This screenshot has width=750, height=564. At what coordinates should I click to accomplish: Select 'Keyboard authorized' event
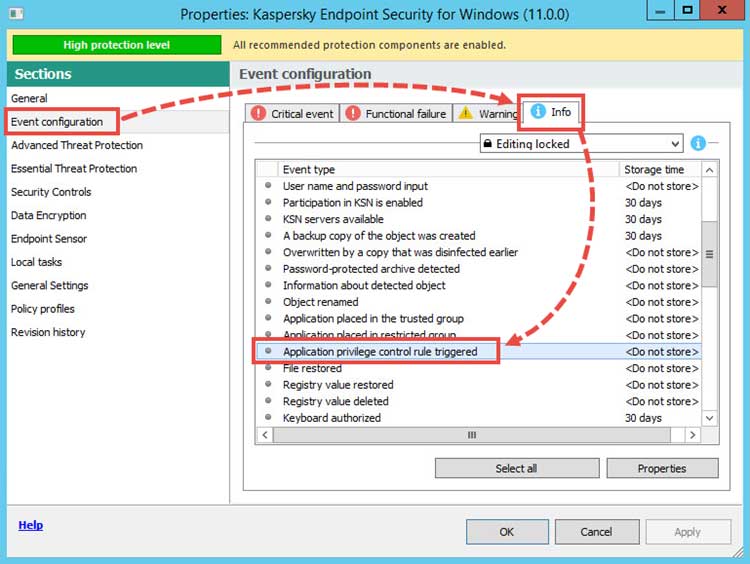pos(478,418)
